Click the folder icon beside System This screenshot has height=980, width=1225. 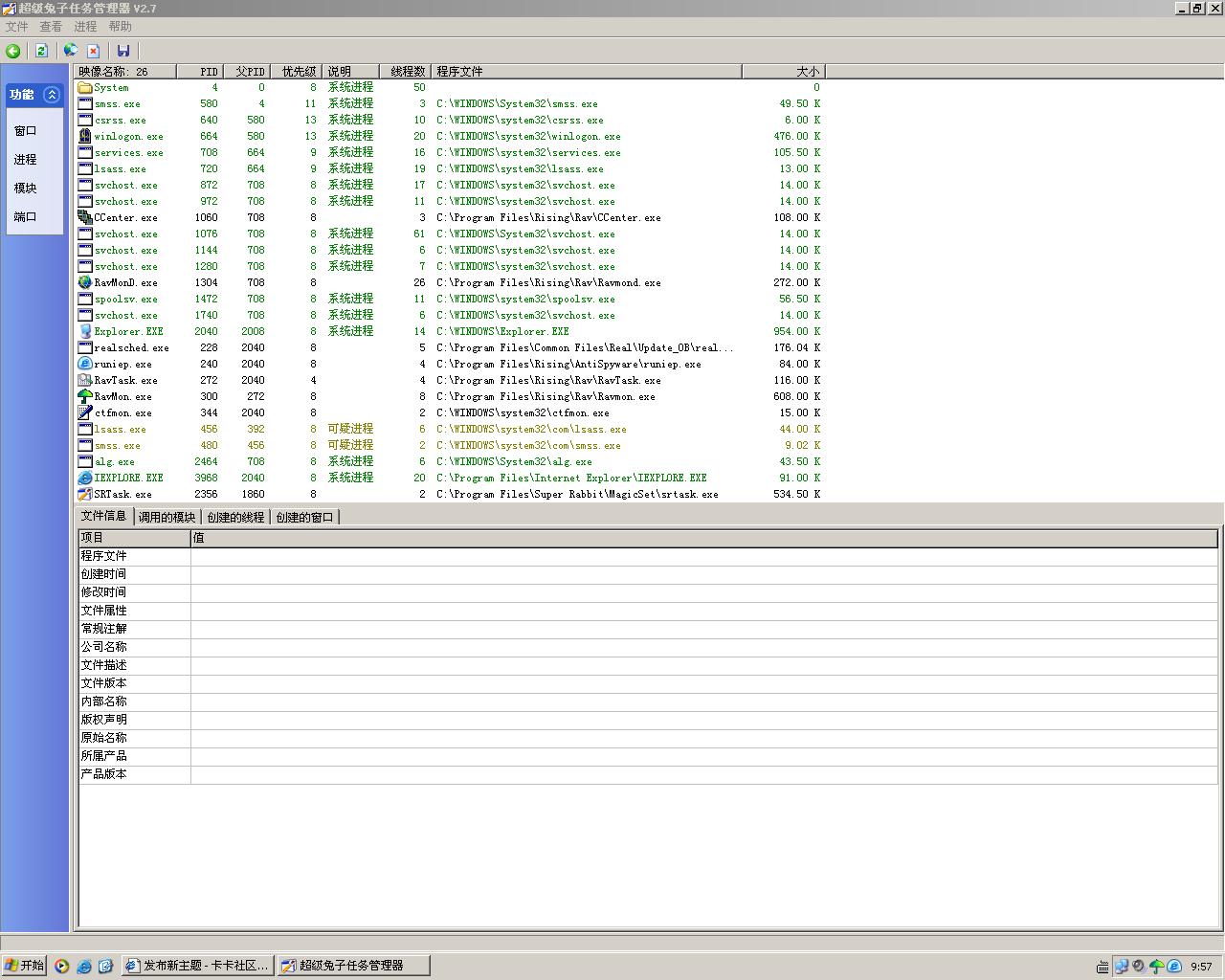coord(85,87)
